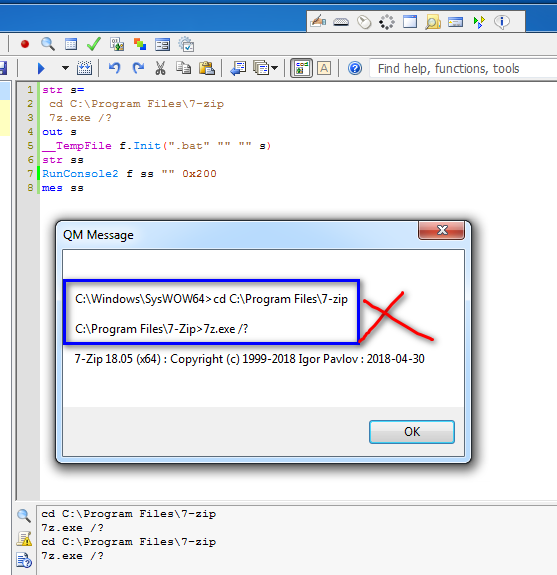Click OK in the QM Message dialog
The width and height of the screenshot is (557, 575).
[412, 432]
